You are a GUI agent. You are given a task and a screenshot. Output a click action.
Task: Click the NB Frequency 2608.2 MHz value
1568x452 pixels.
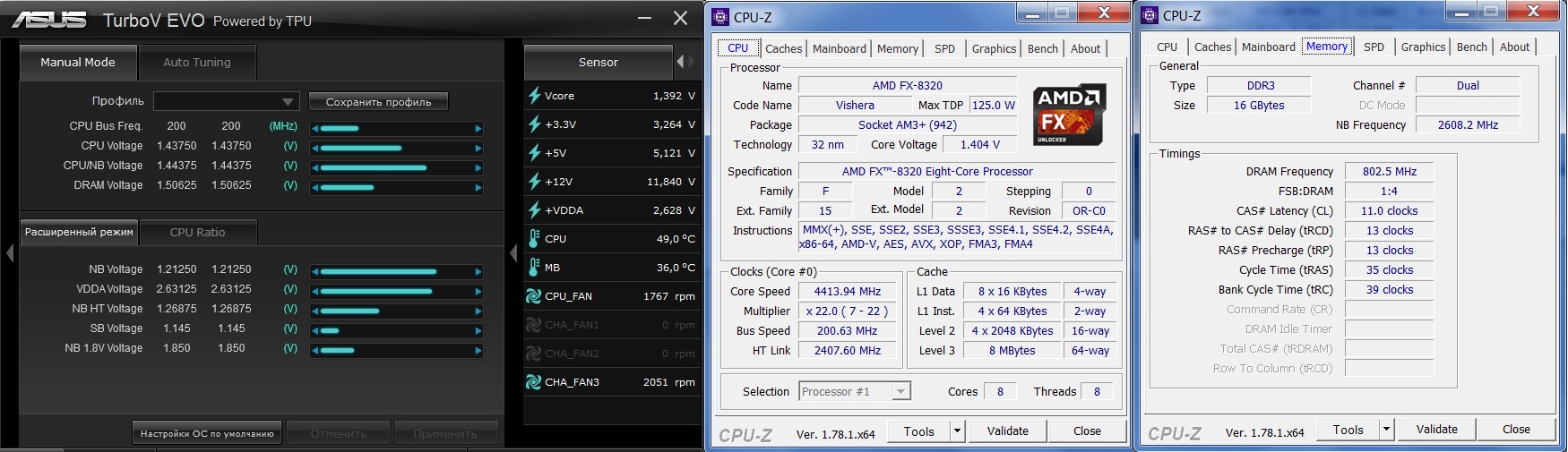click(x=1468, y=125)
